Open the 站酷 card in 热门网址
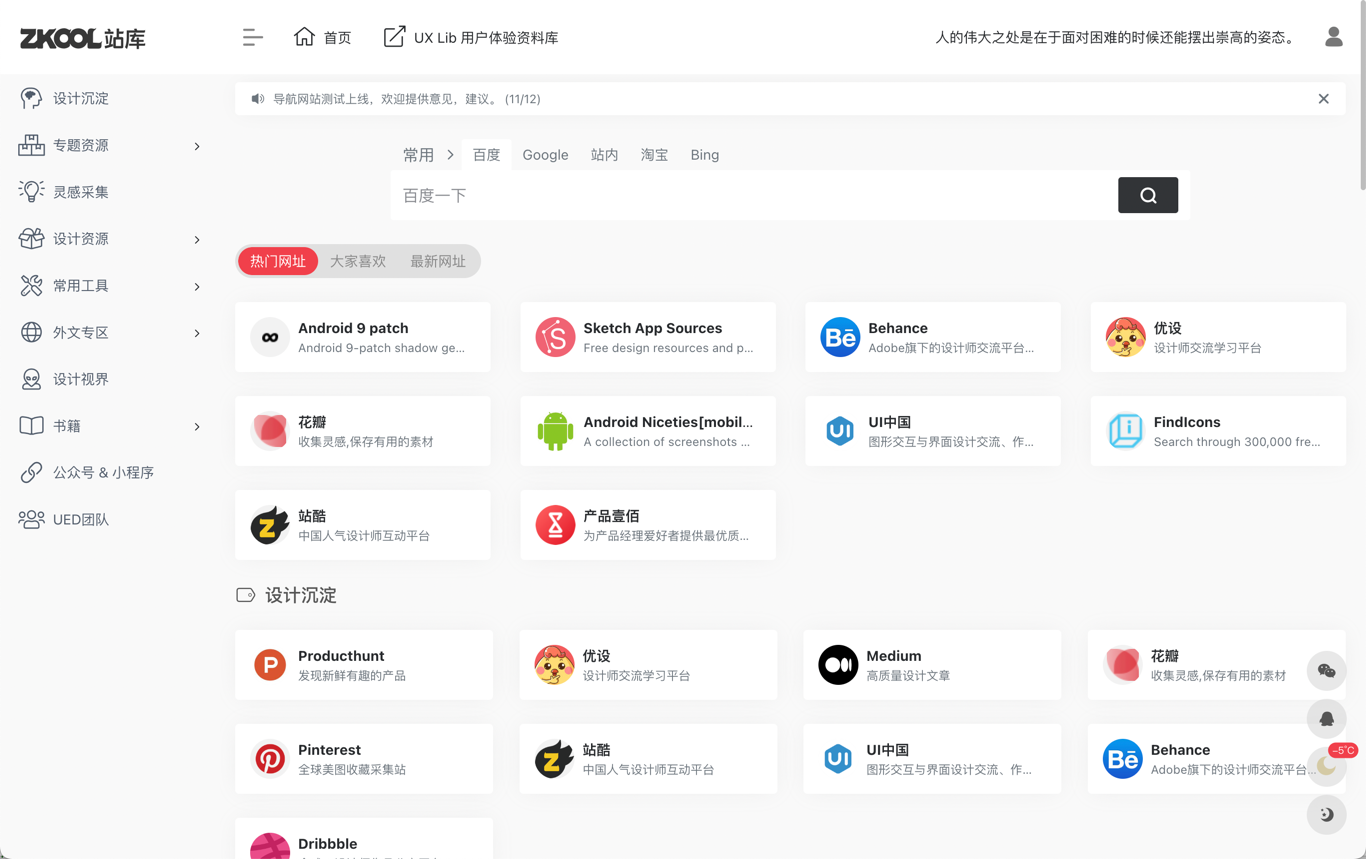This screenshot has height=859, width=1366. pos(363,525)
